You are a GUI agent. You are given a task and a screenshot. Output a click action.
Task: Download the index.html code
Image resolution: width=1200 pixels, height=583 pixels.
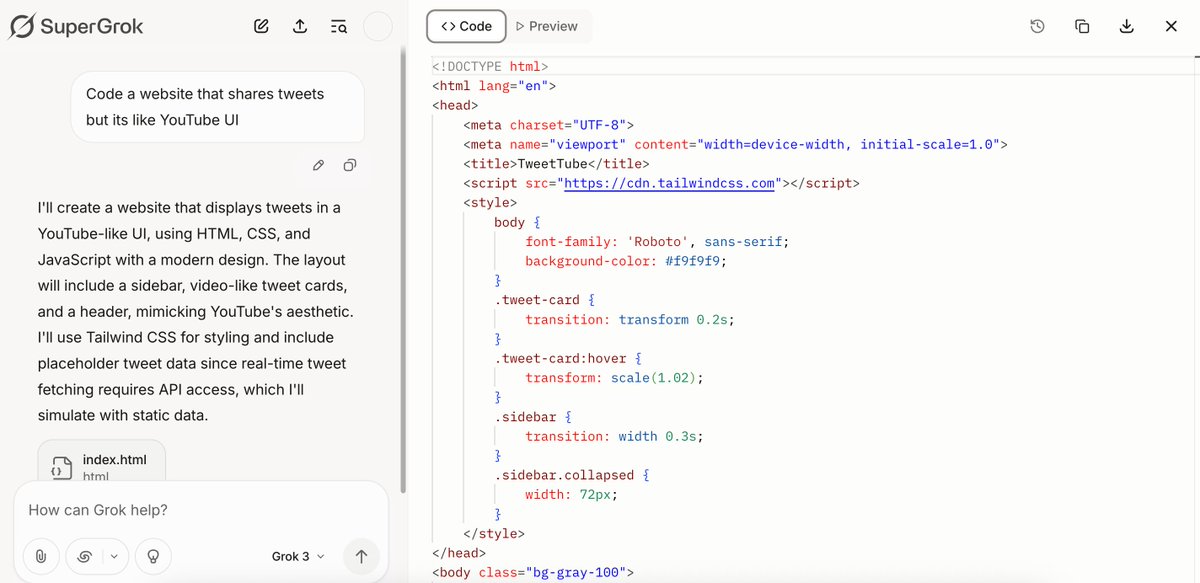1126,26
